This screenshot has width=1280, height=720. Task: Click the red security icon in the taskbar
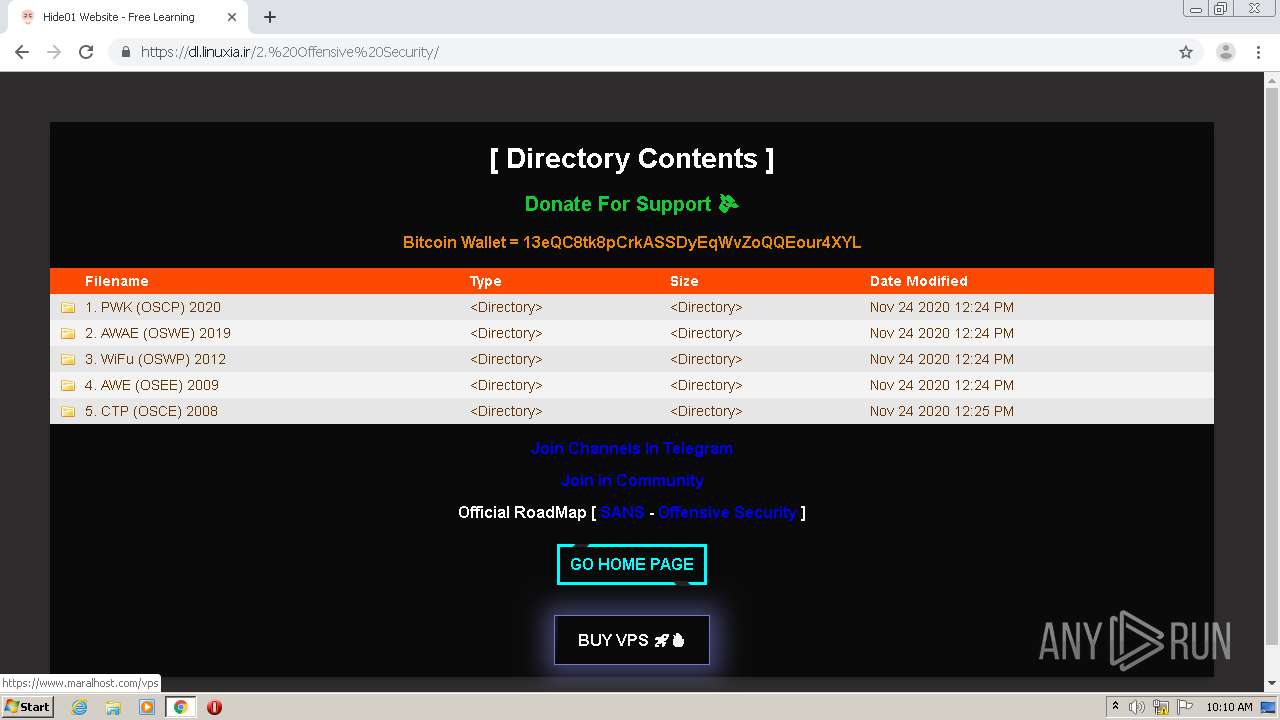coord(214,707)
